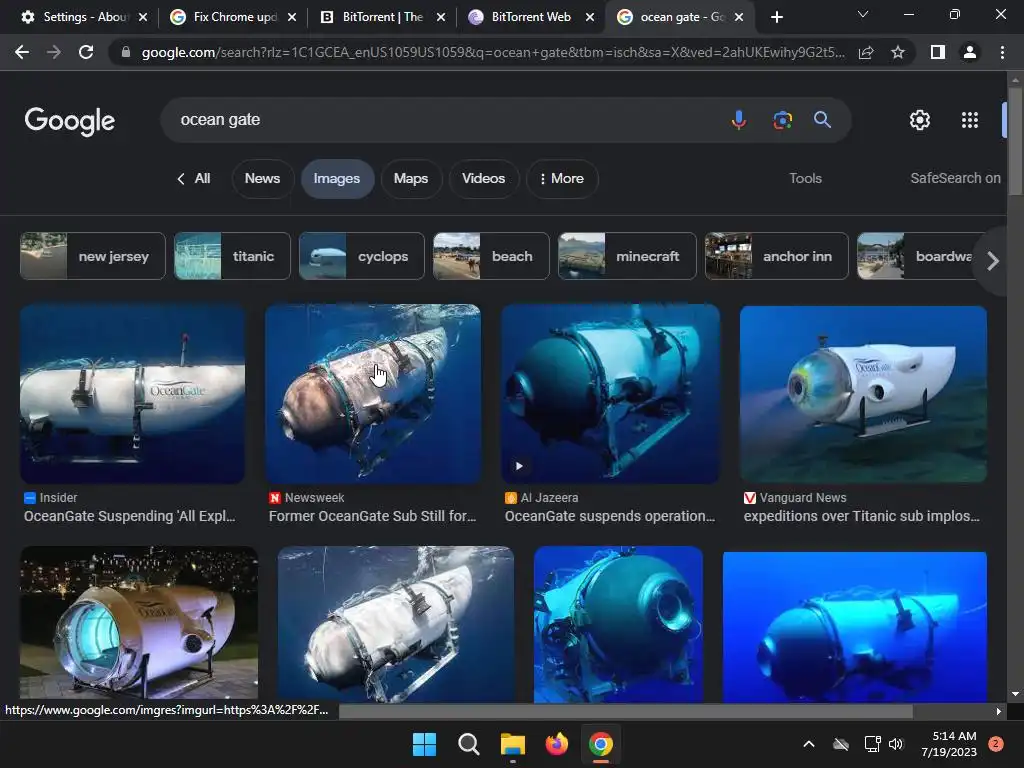
Task: View site information lock icon
Action: [126, 52]
